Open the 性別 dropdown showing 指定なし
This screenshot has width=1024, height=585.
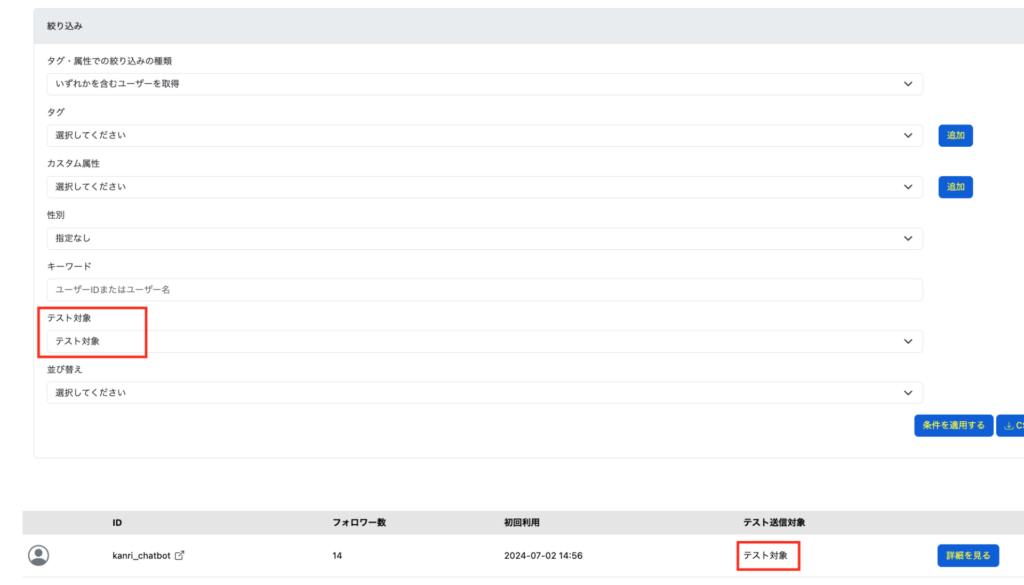click(484, 238)
